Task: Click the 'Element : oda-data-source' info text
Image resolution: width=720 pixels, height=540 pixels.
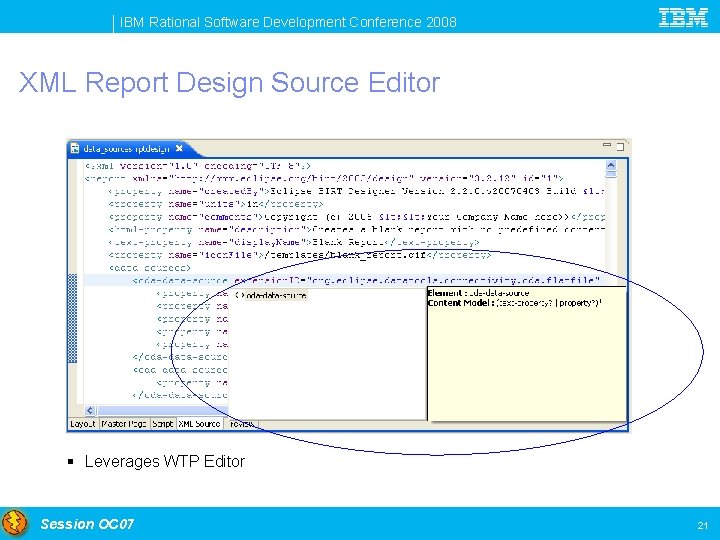Action: pos(478,292)
